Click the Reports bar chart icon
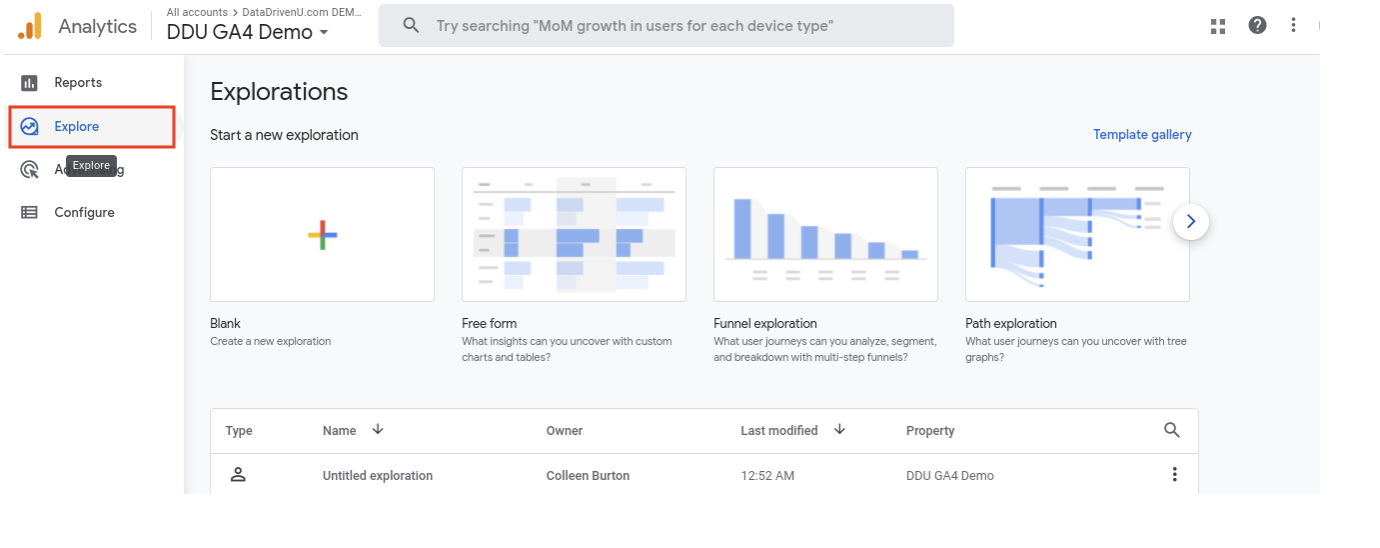Screen dimensions: 1380x548 pos(30,83)
